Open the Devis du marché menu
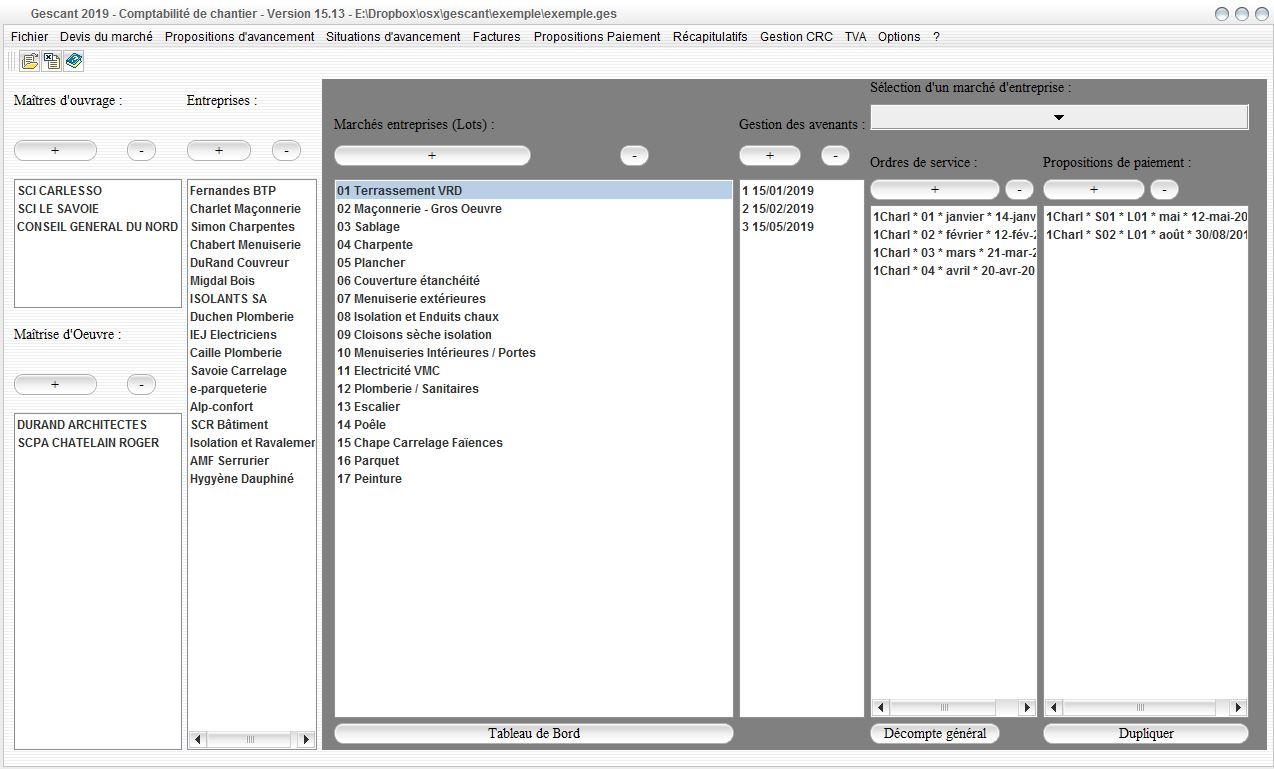This screenshot has width=1274, height=769. tap(106, 37)
